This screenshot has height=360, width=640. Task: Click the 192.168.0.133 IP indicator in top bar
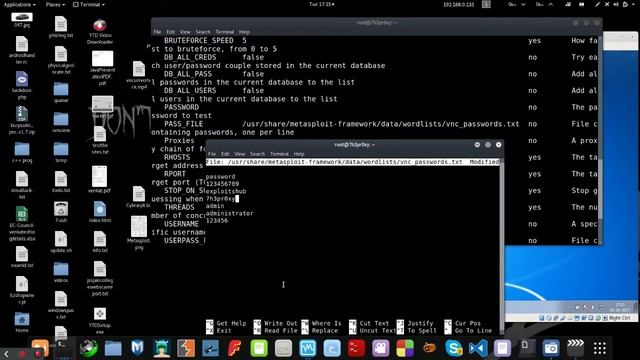459,4
